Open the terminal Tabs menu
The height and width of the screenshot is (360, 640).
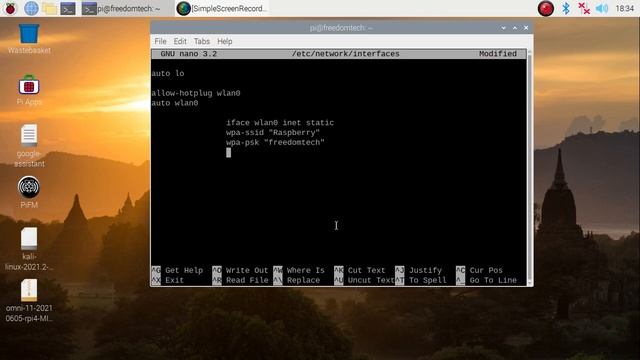pyautogui.click(x=202, y=41)
